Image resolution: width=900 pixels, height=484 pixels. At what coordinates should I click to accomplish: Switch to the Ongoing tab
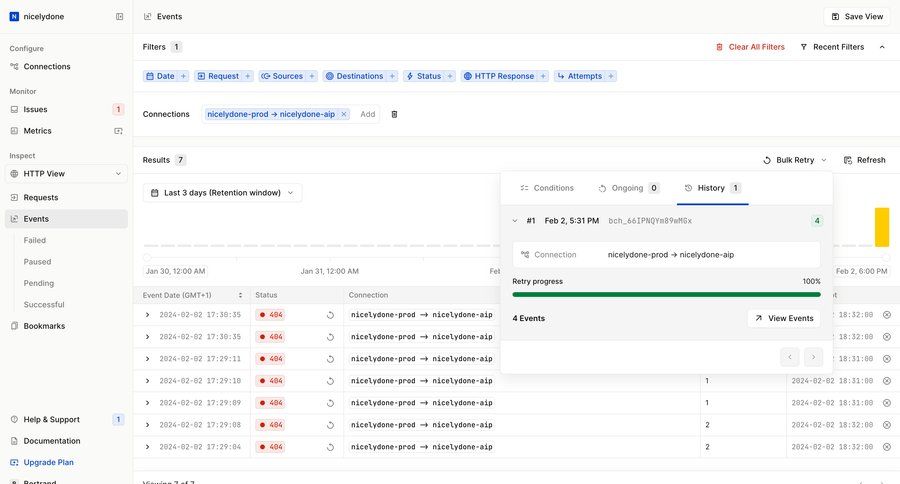(x=629, y=188)
